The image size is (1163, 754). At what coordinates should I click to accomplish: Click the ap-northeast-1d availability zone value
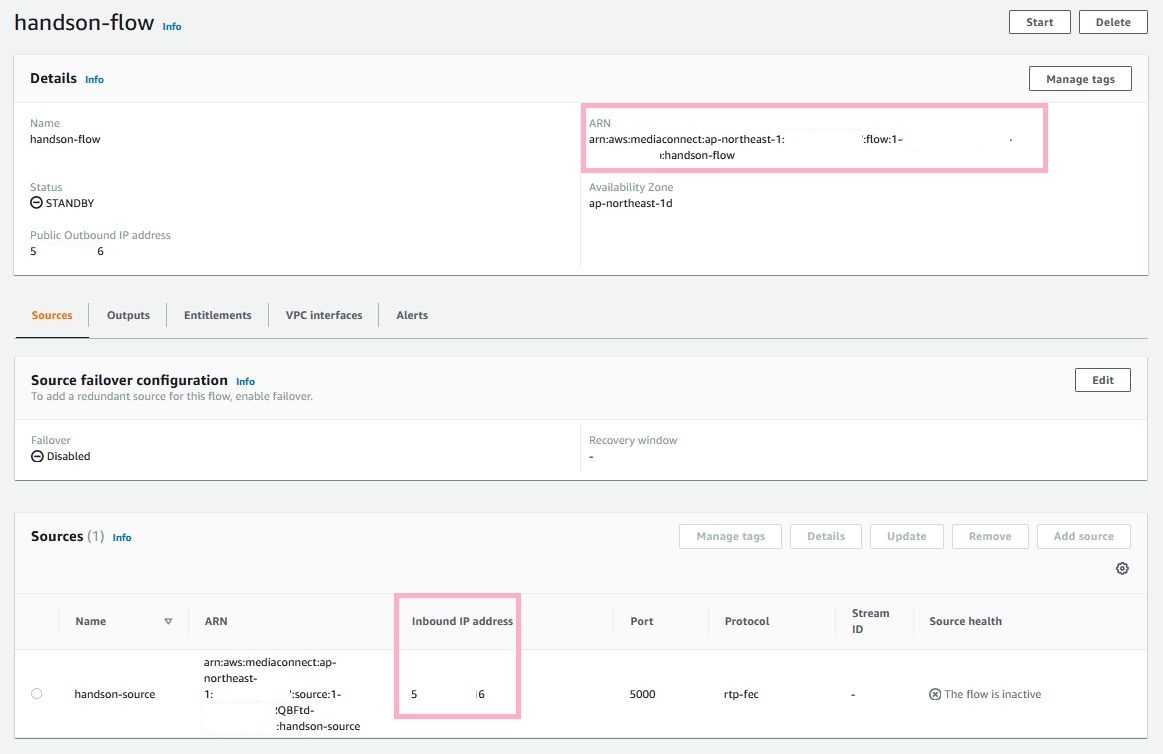(630, 203)
